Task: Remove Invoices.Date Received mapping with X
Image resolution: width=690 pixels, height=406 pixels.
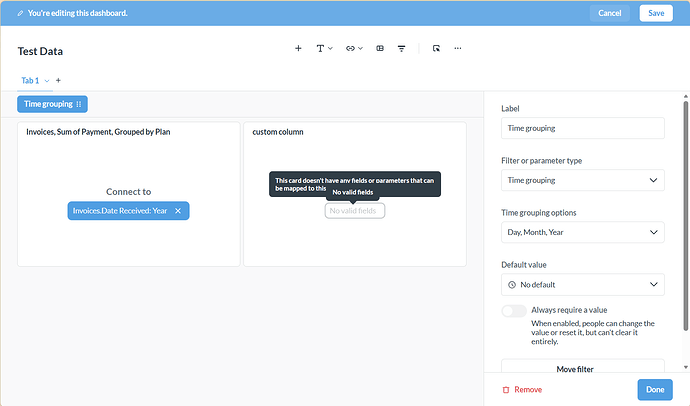Action: coord(178,211)
